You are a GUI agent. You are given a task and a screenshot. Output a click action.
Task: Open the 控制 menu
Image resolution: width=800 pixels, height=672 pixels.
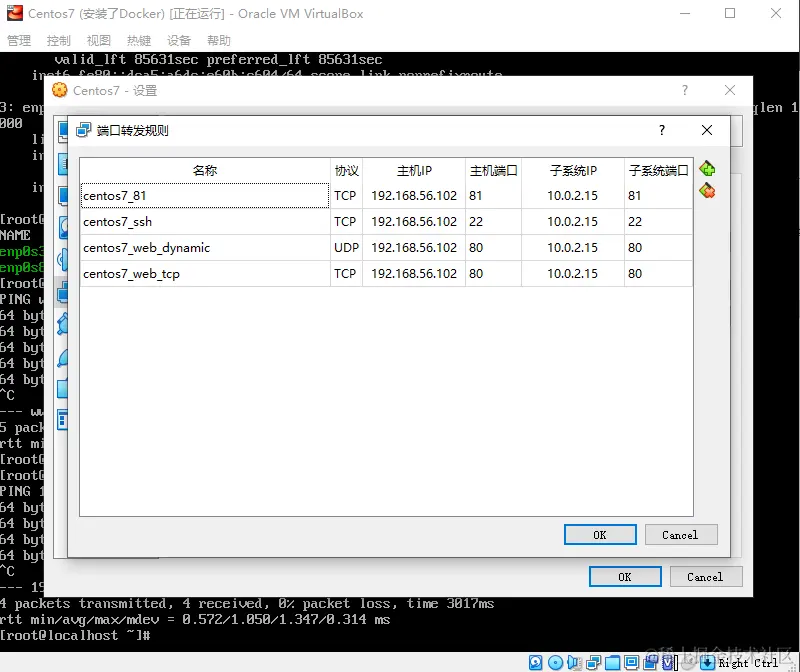click(x=59, y=40)
